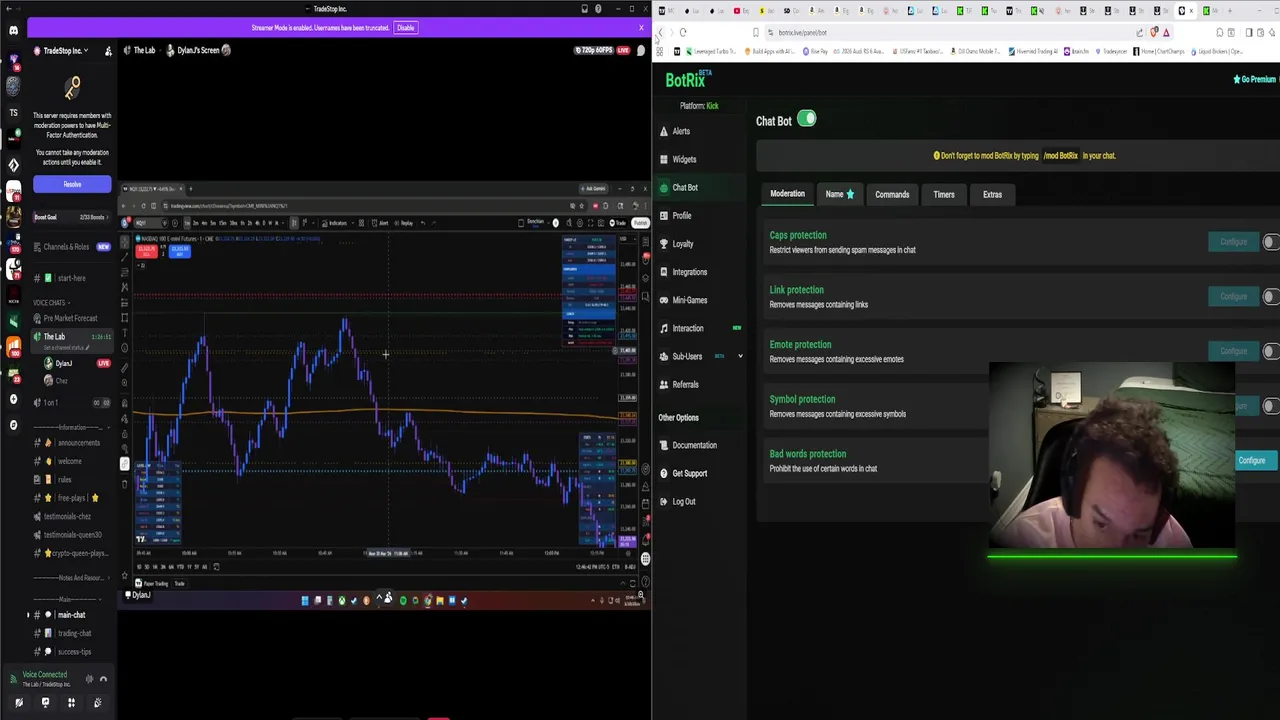Click the Go Premium link
The height and width of the screenshot is (720, 1280).
point(1257,79)
